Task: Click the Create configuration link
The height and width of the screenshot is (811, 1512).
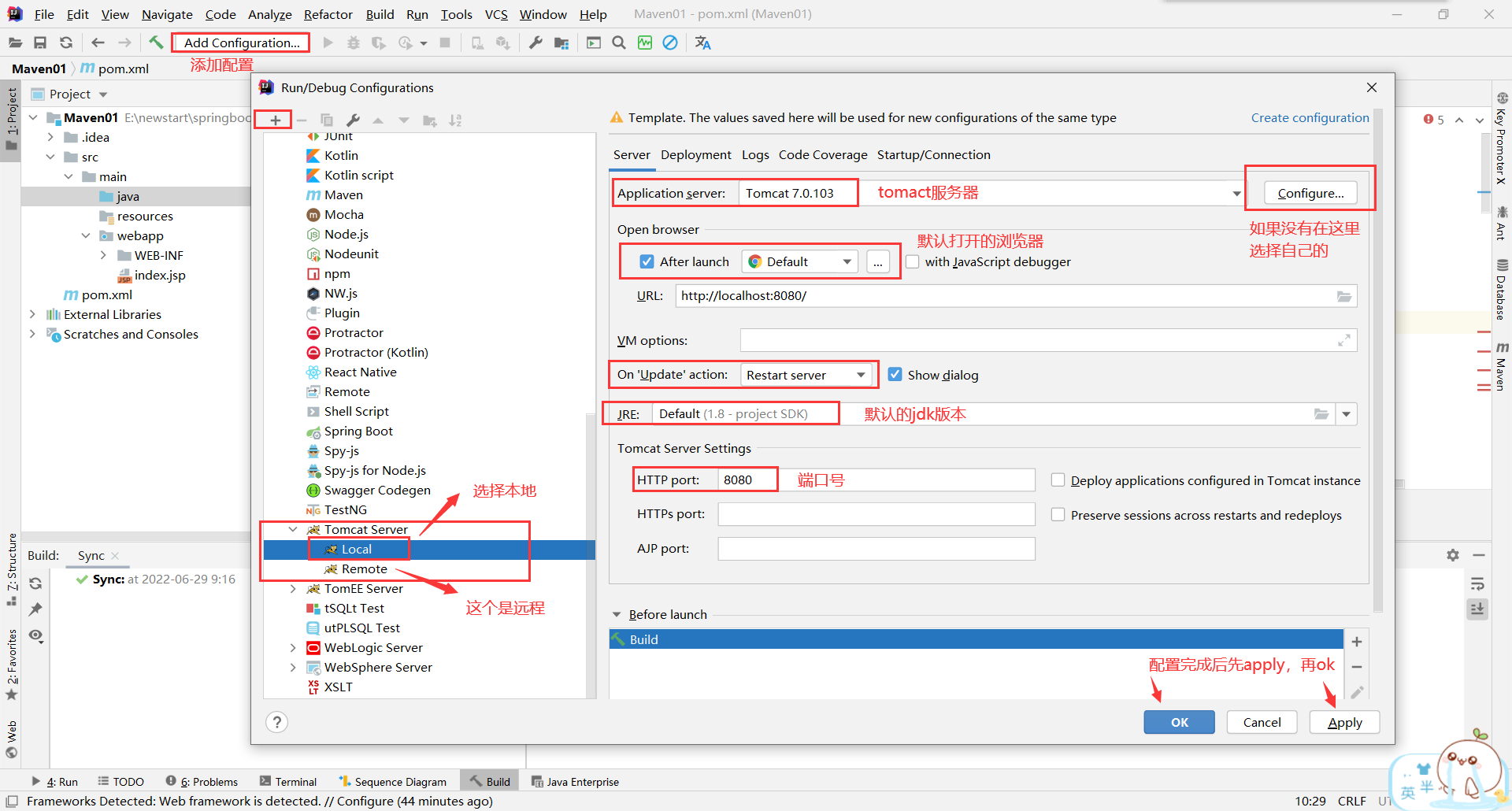Action: pyautogui.click(x=1310, y=117)
